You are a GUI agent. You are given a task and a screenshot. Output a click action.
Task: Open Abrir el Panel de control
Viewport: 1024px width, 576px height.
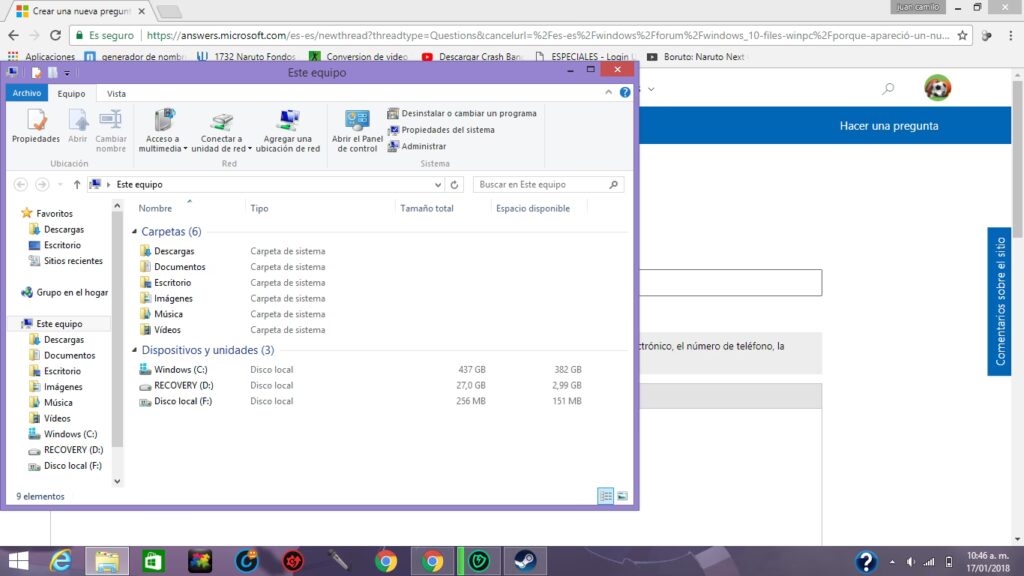coord(357,131)
